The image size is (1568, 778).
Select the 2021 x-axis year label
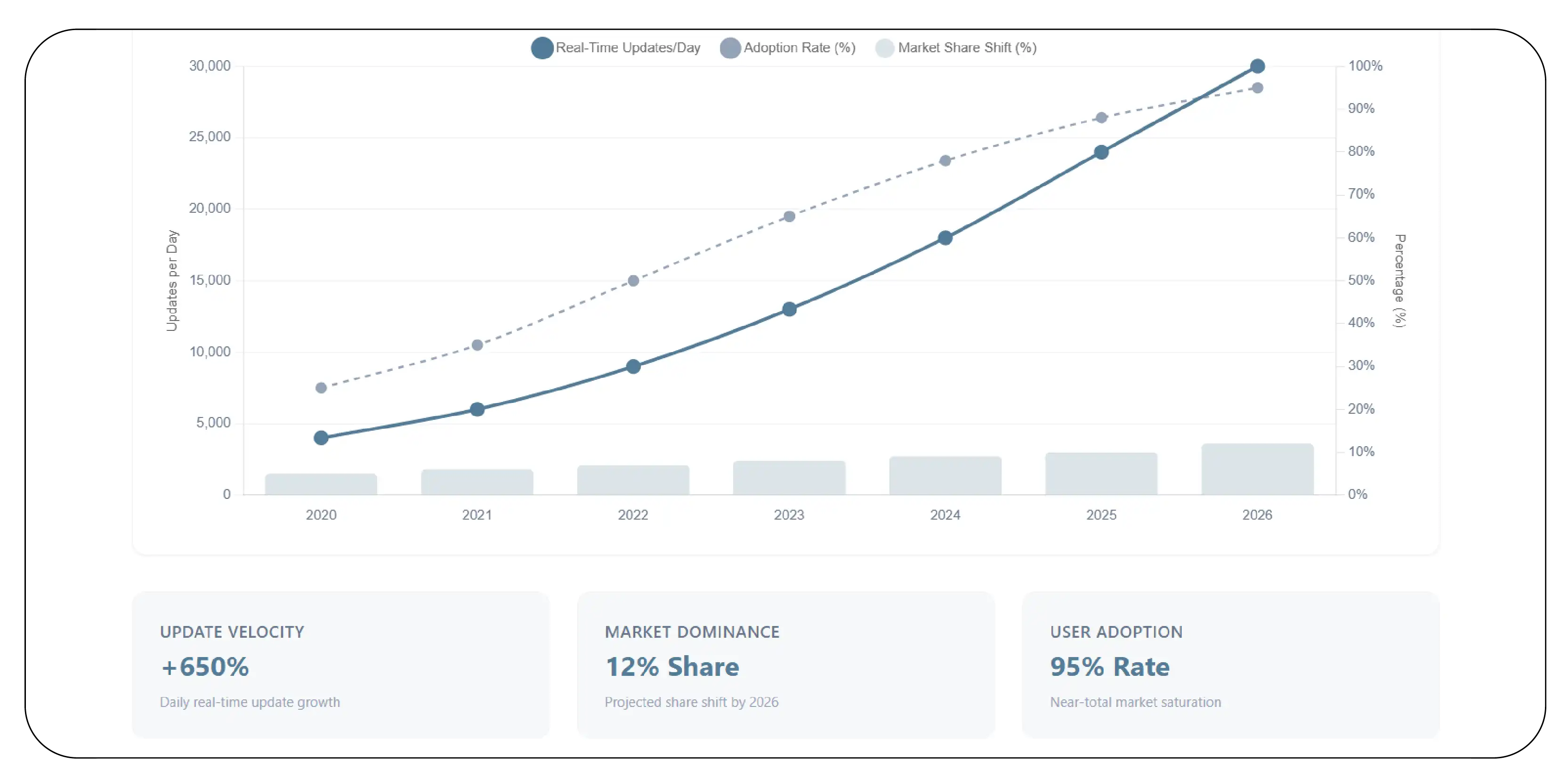tap(477, 514)
